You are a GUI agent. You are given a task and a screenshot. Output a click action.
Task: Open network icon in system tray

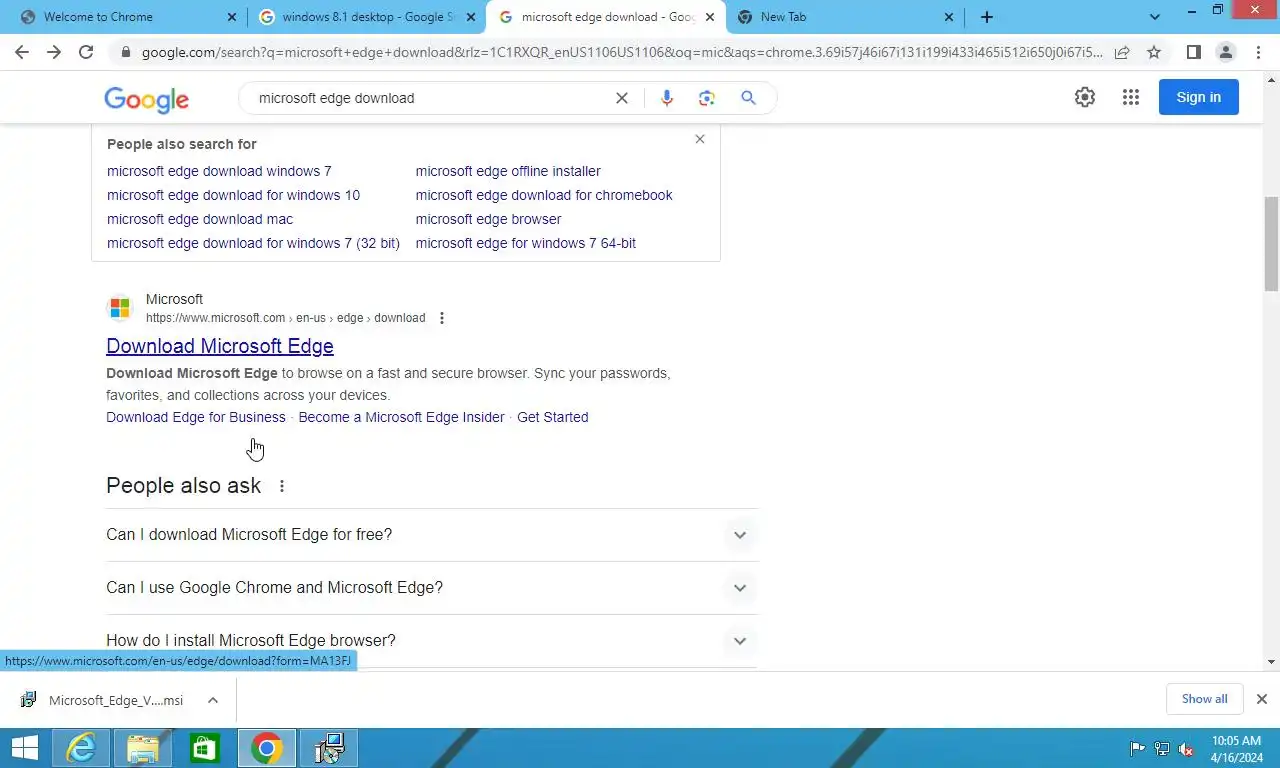[x=1162, y=749]
